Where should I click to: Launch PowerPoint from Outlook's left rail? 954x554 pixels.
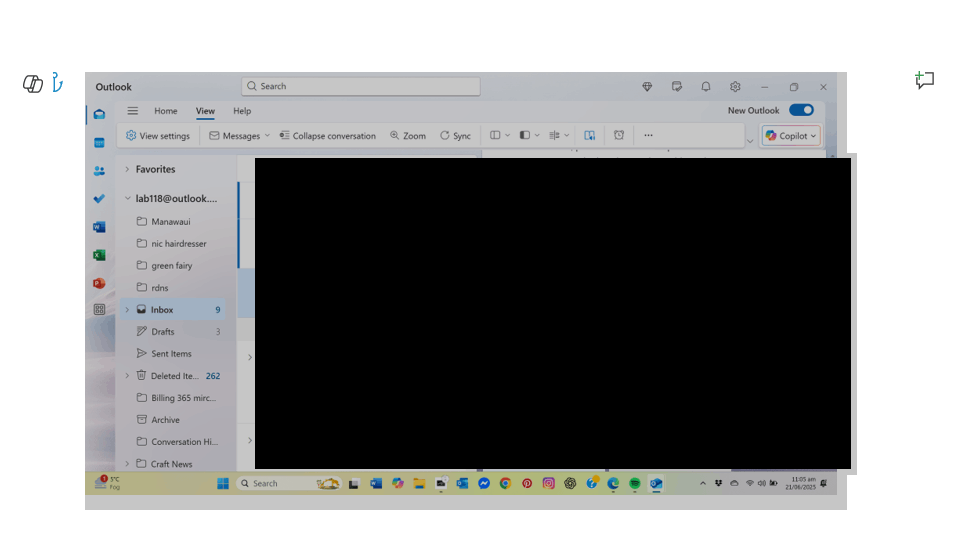click(99, 283)
